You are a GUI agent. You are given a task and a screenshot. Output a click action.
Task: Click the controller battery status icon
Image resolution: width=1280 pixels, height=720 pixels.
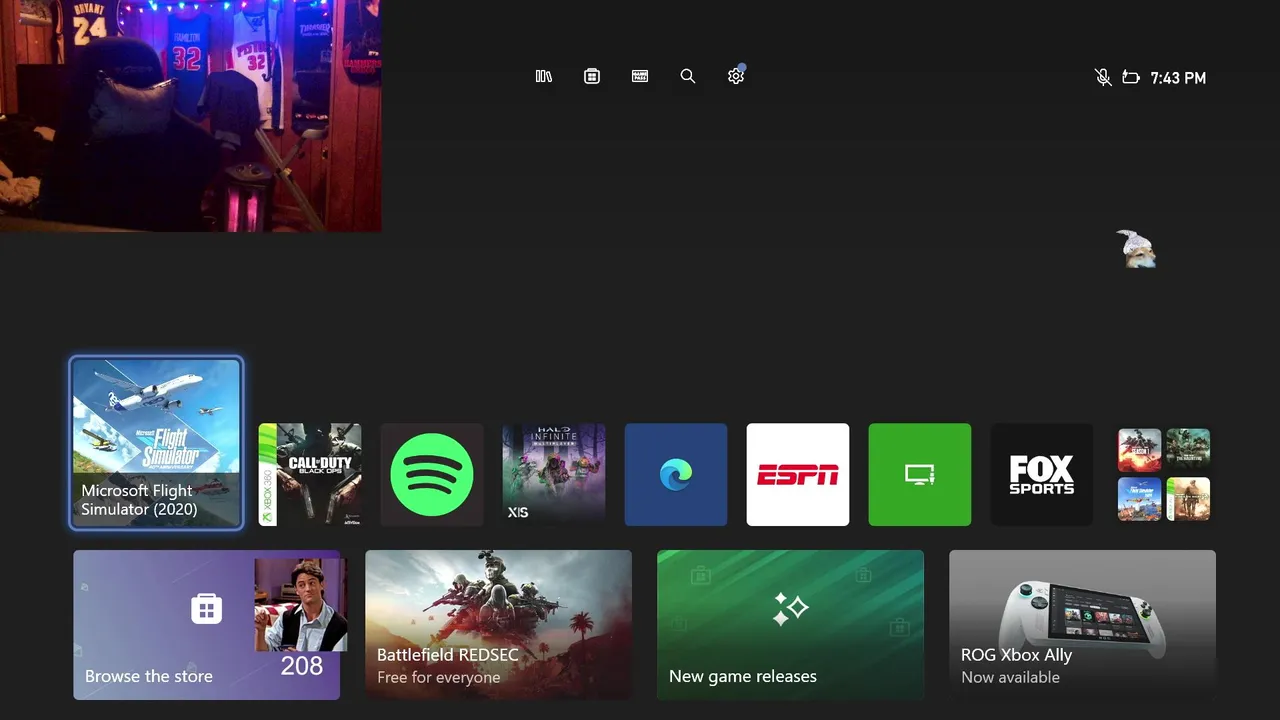[x=1131, y=77]
